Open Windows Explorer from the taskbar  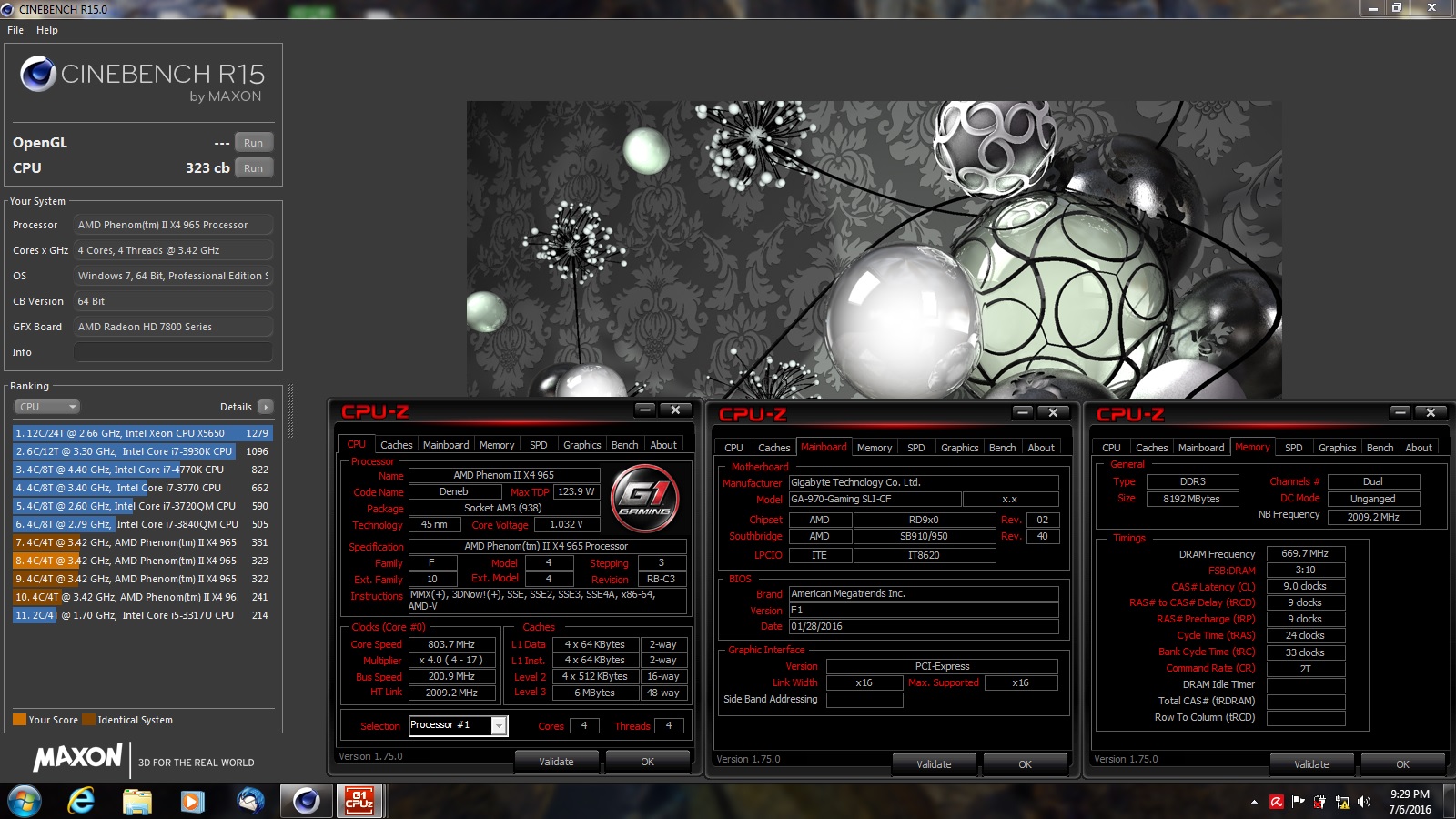tap(137, 801)
